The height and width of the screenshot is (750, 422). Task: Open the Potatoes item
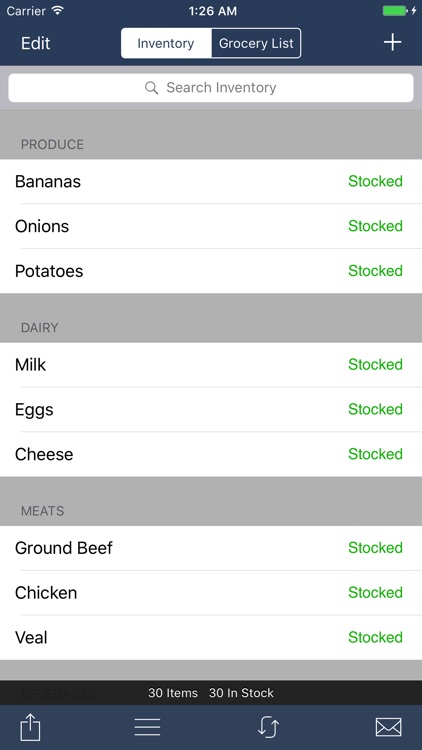211,271
